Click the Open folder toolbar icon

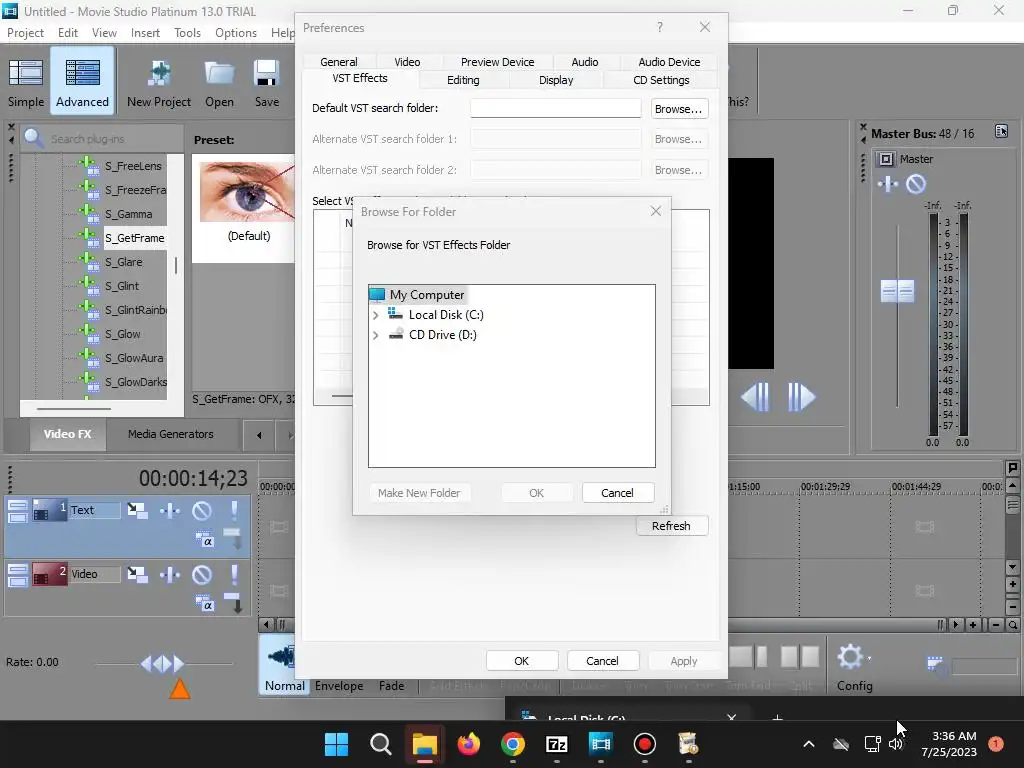click(x=219, y=73)
